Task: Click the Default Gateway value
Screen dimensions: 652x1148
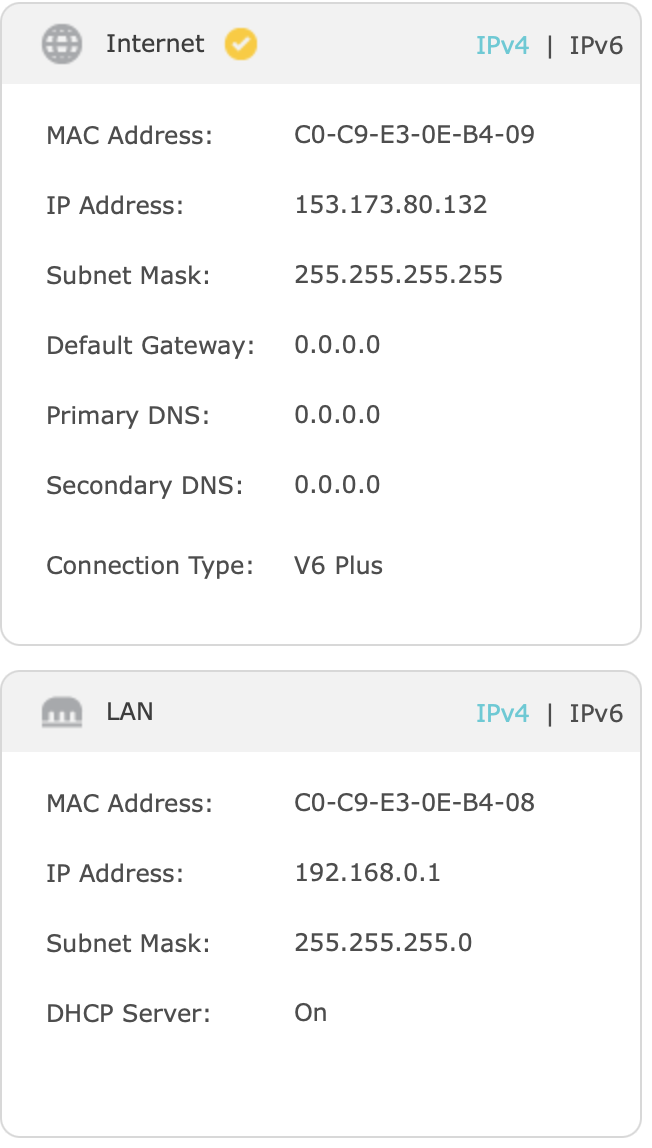Action: (x=337, y=345)
